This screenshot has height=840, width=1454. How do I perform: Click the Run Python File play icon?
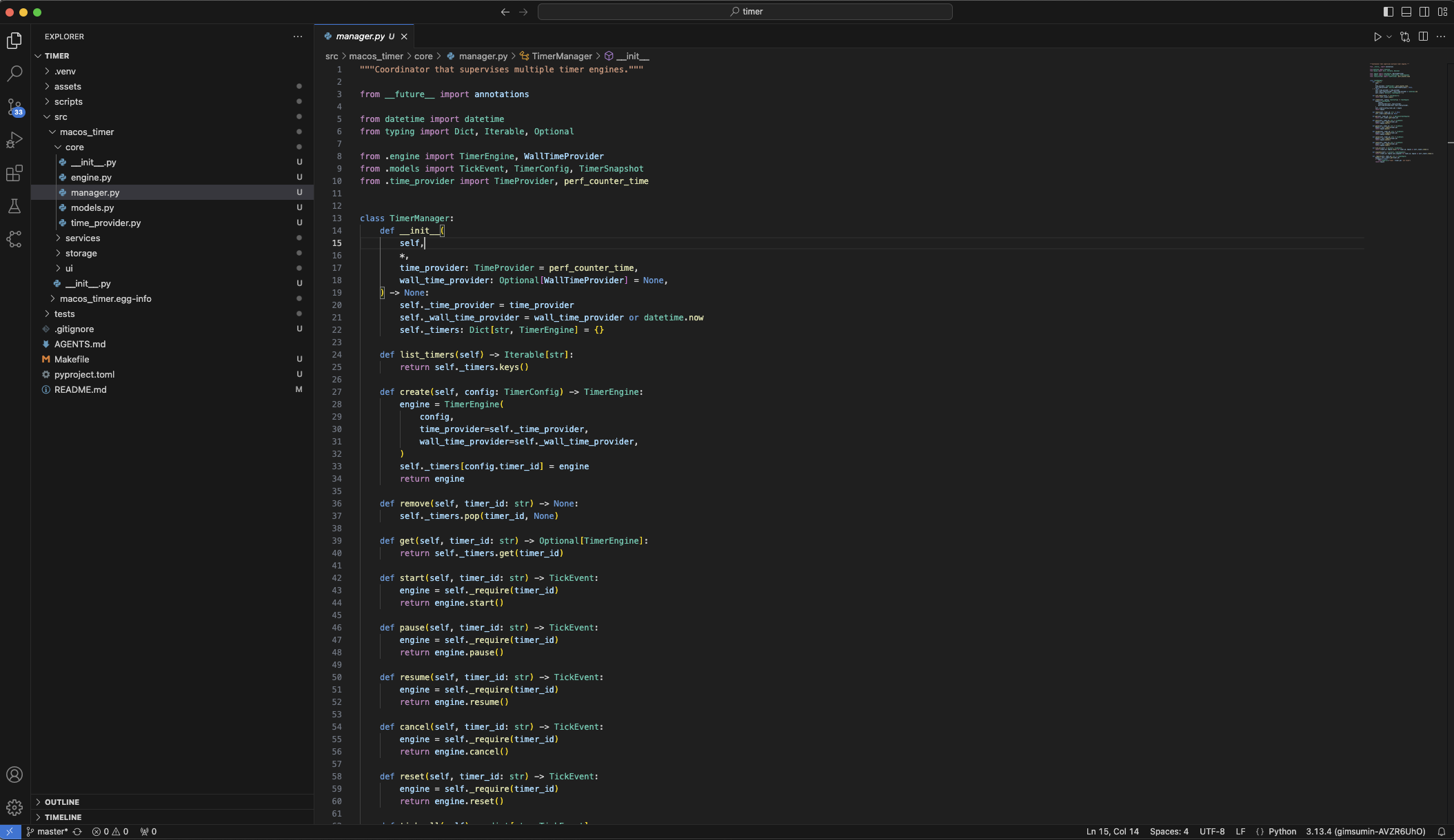1377,37
